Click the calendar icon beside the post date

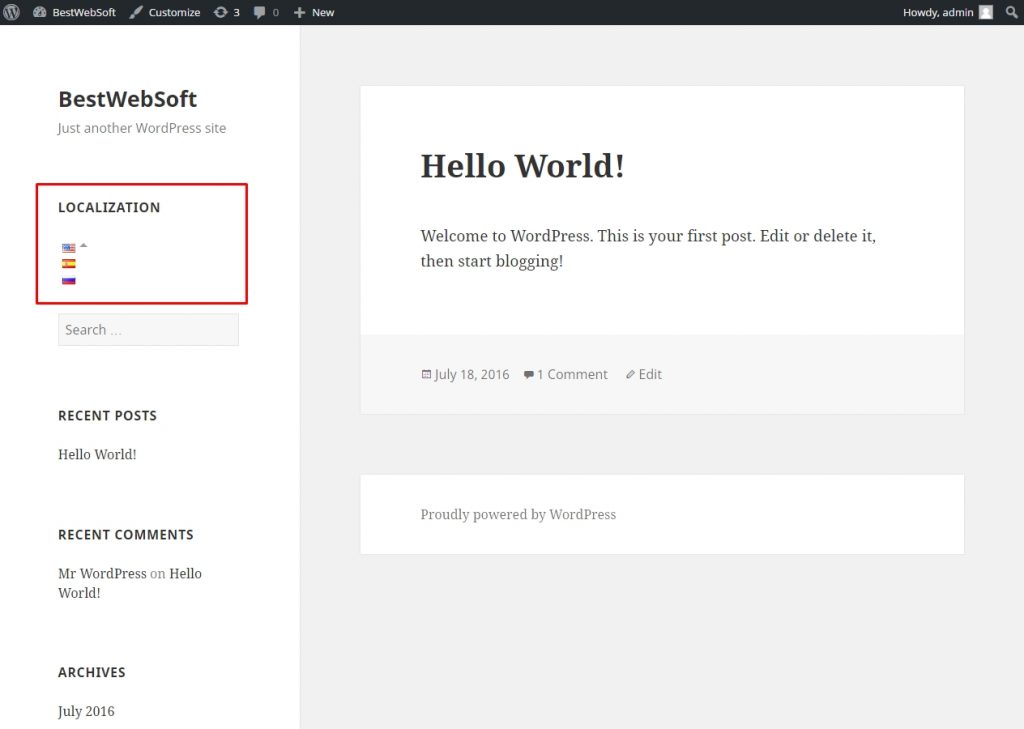pos(426,374)
